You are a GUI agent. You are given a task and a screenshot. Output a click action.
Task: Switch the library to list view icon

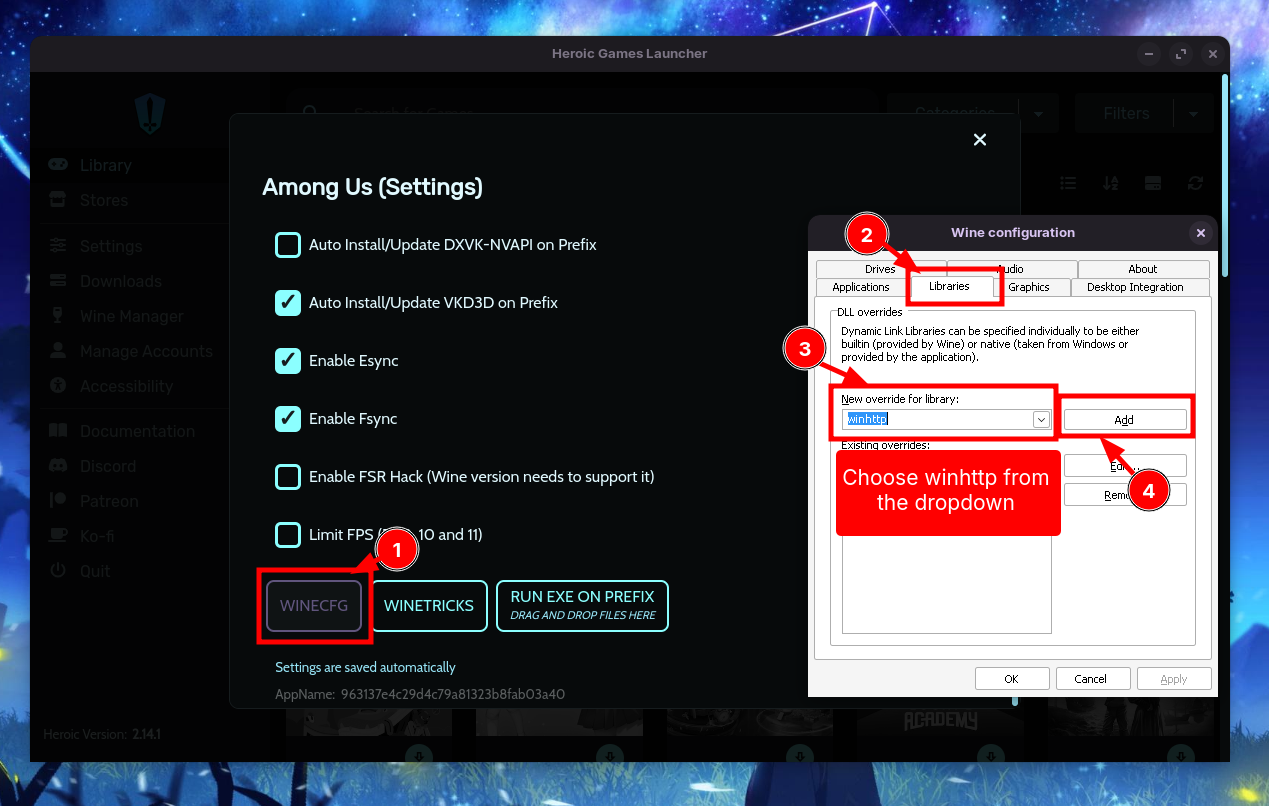[x=1068, y=183]
